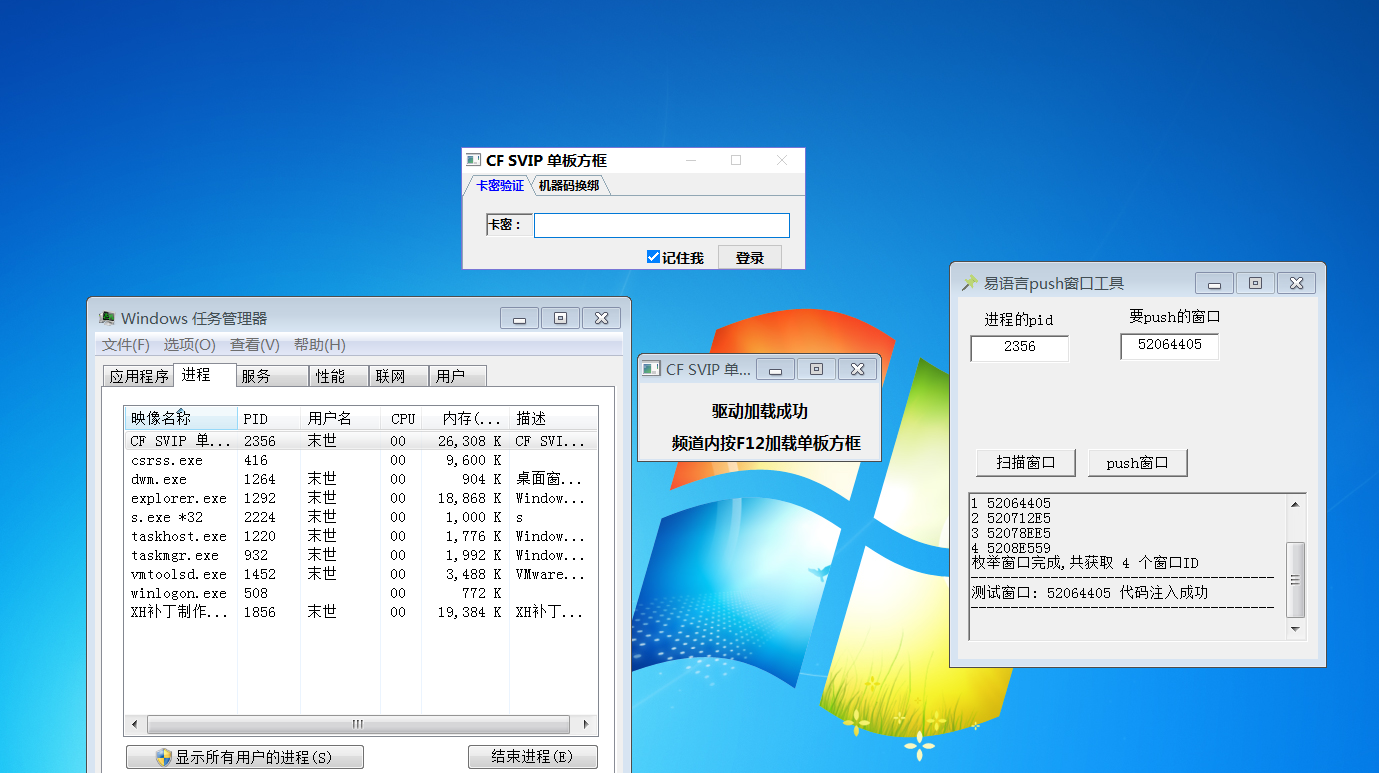Sort processes by the PID column header

click(x=269, y=418)
